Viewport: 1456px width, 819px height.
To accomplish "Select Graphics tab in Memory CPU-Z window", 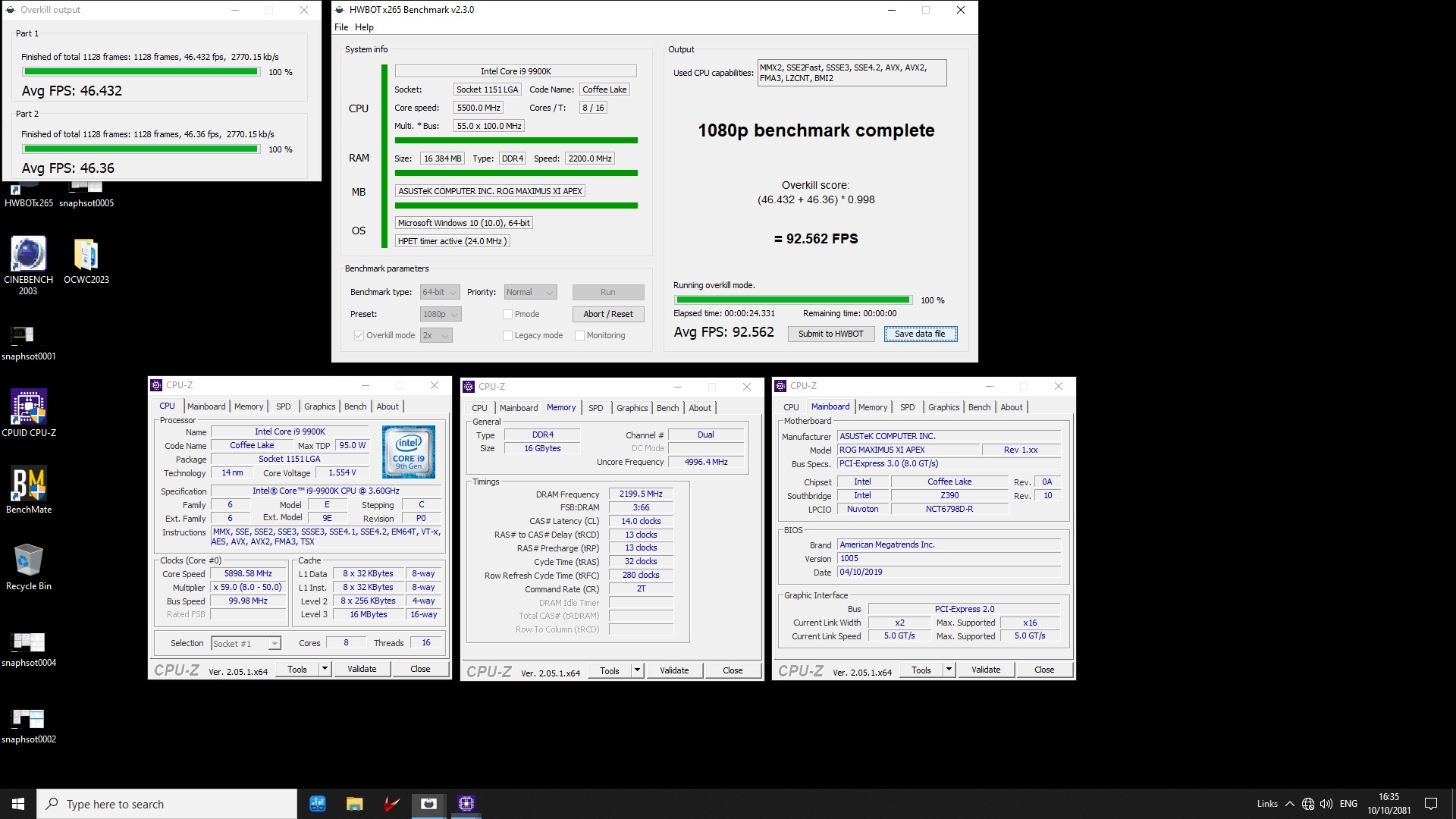I will [x=632, y=408].
